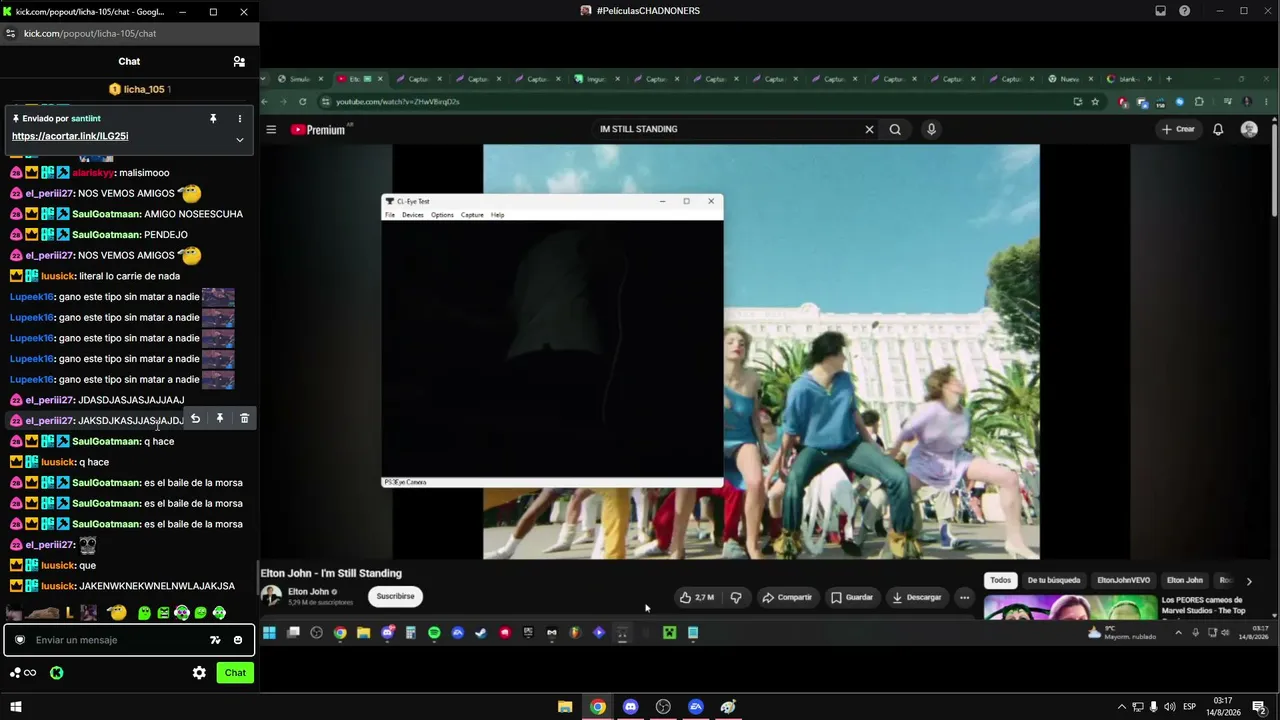Show hidden system tray icons
The width and height of the screenshot is (1280, 720).
point(1121,707)
